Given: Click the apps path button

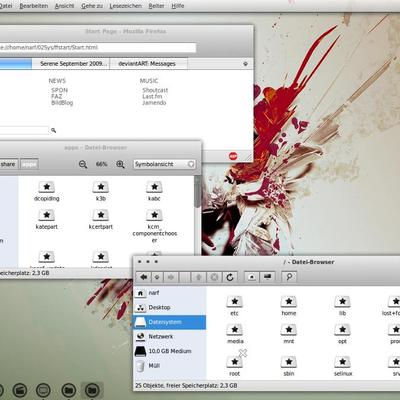Looking at the screenshot, I should click(x=29, y=164).
